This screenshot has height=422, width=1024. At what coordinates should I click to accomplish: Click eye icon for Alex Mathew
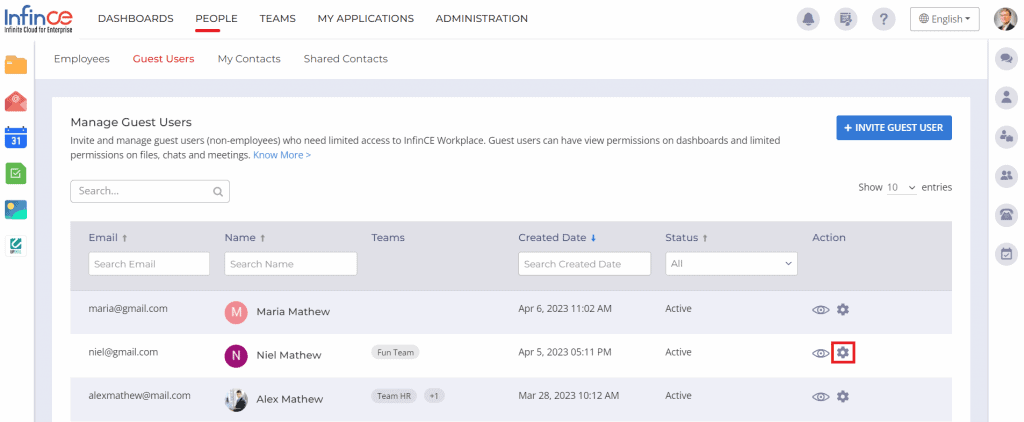pyautogui.click(x=820, y=397)
